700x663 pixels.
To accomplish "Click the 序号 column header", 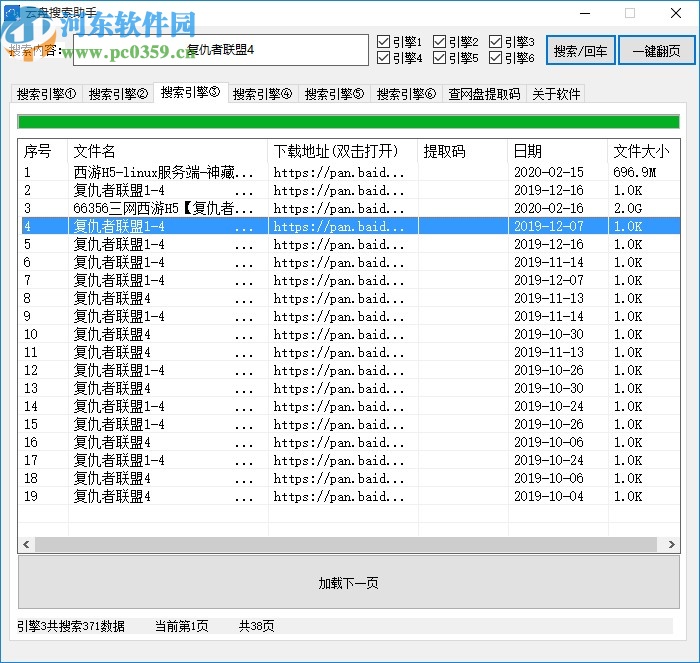I will [x=43, y=151].
